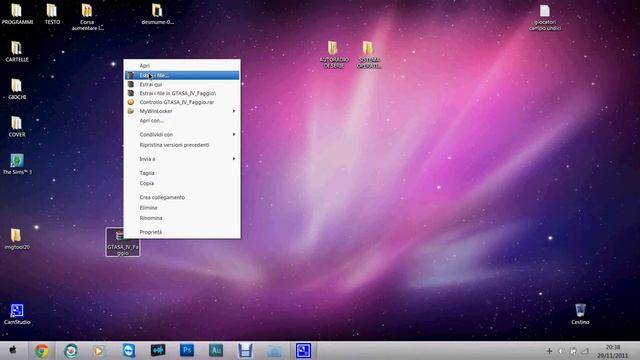The height and width of the screenshot is (360, 640).
Task: Open the COVER desktop folder
Action: tap(17, 127)
